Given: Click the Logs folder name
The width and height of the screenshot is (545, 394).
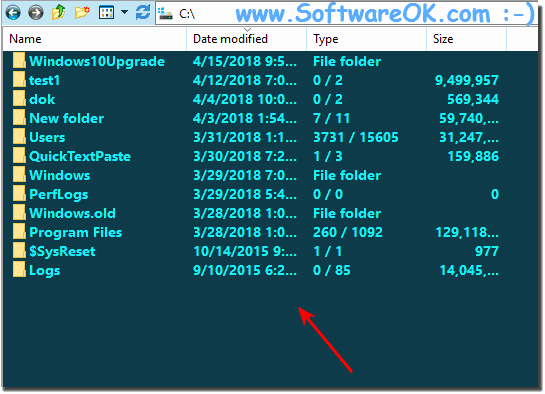Looking at the screenshot, I should click(x=44, y=271).
